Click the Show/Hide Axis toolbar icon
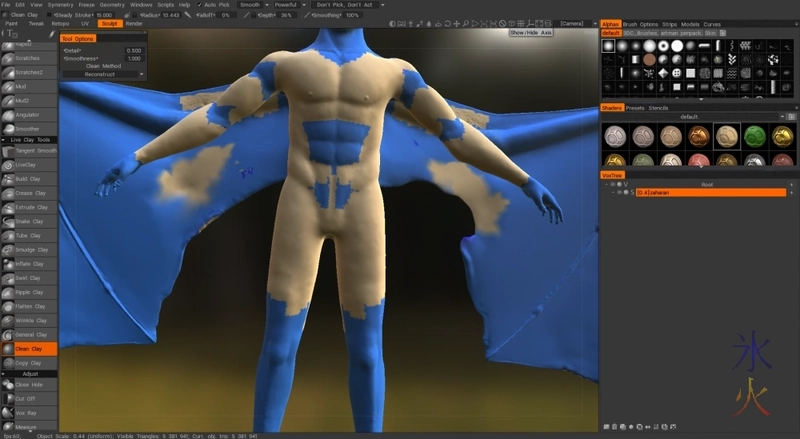This screenshot has height=439, width=800. [x=531, y=23]
